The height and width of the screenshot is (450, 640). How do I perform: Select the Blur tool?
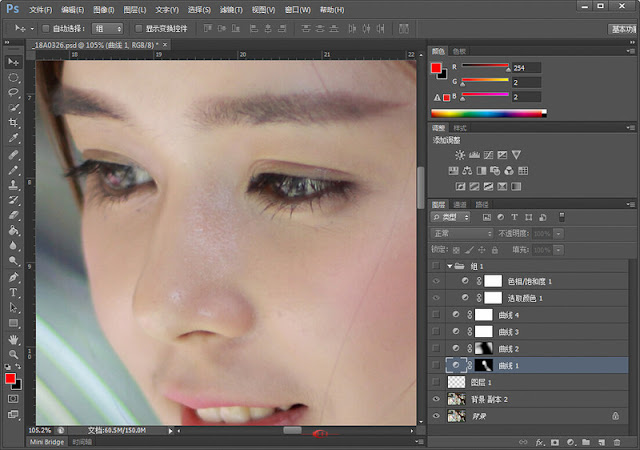point(13,245)
